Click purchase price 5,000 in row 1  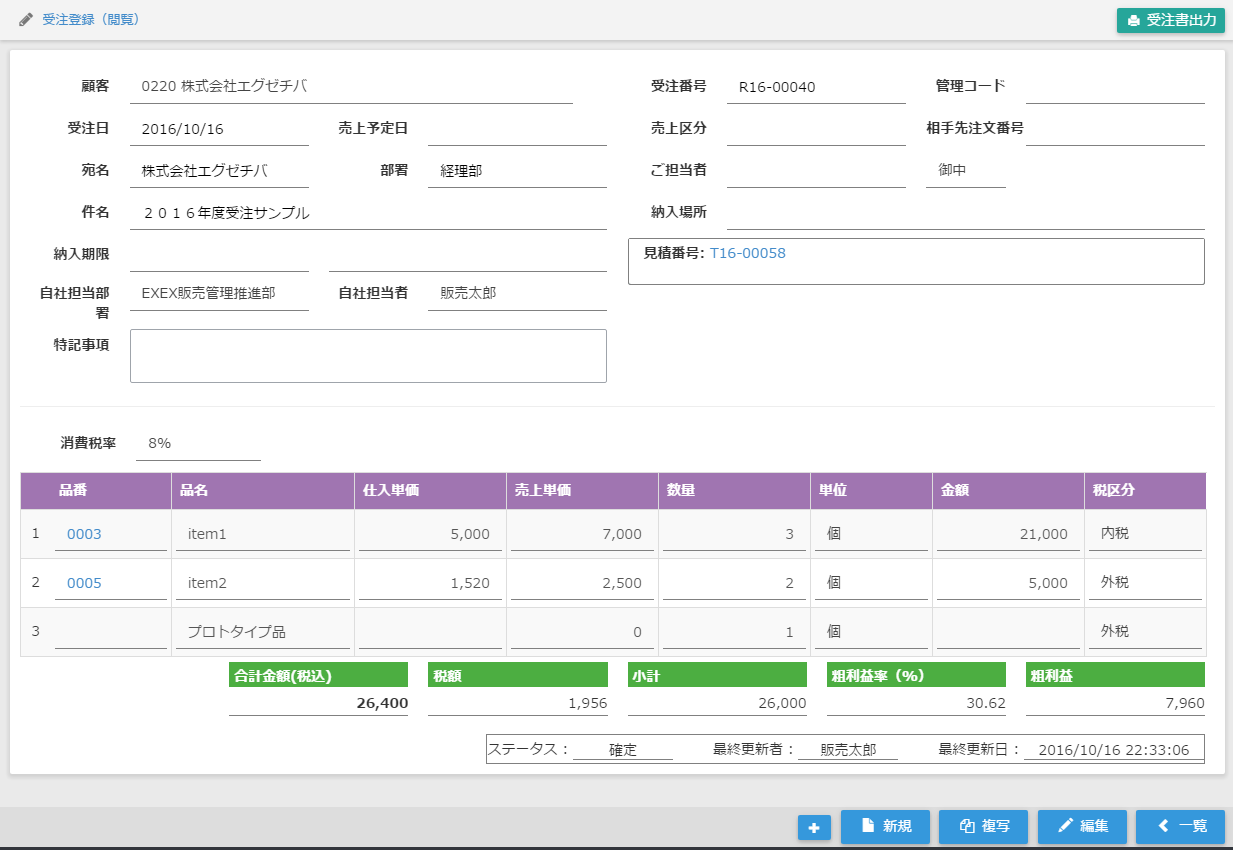(430, 534)
